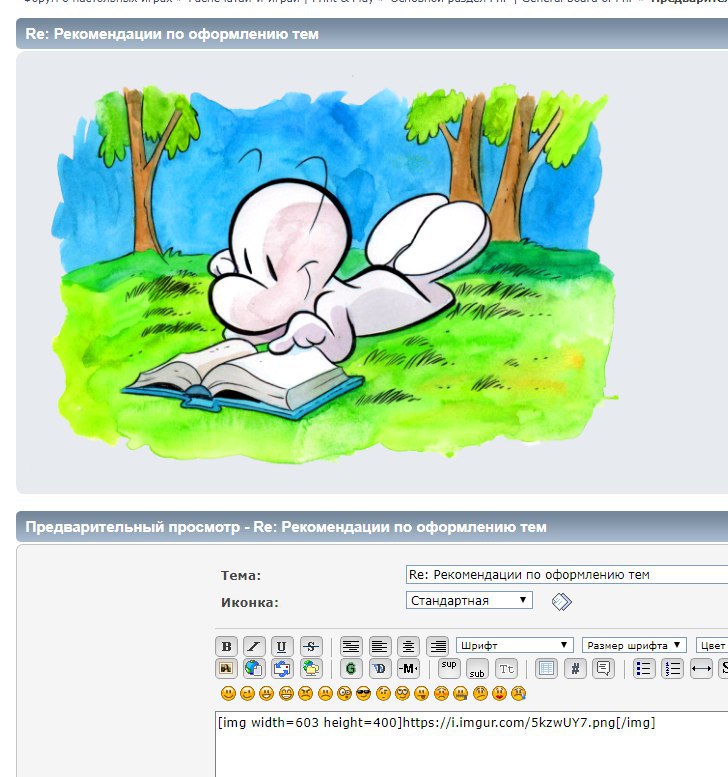The height and width of the screenshot is (777, 728).
Task: Insert the kiss emoticon with red lips
Action: [500, 693]
